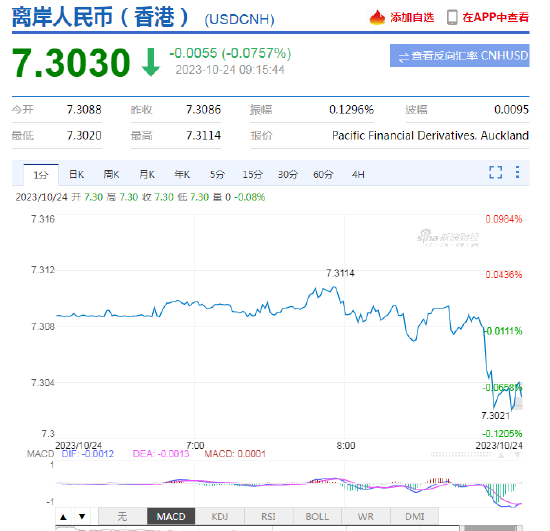Select the MACD indicator tab

pyautogui.click(x=171, y=516)
